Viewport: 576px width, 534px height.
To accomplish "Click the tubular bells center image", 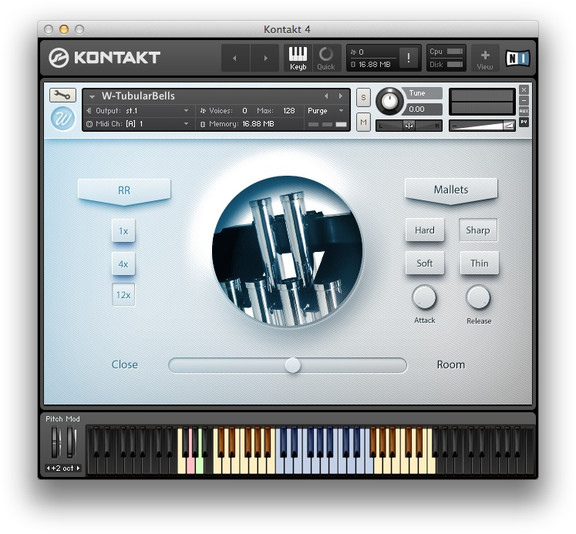I will click(287, 251).
